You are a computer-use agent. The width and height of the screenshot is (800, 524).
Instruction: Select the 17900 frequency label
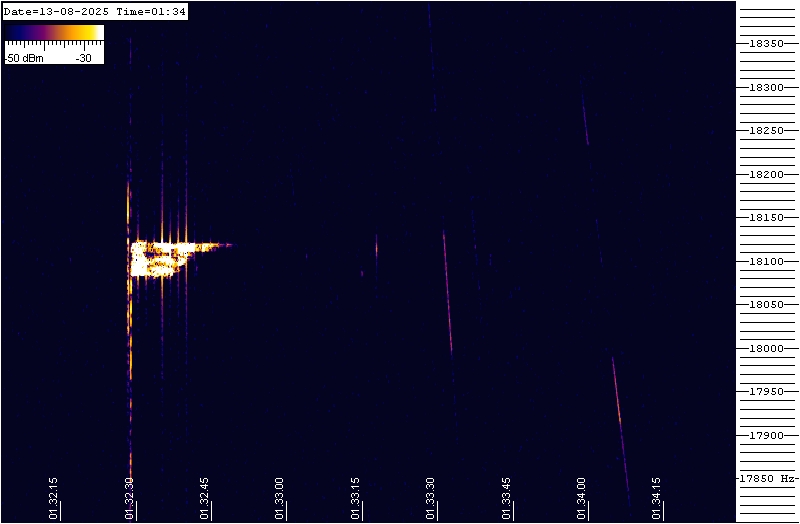(x=766, y=435)
